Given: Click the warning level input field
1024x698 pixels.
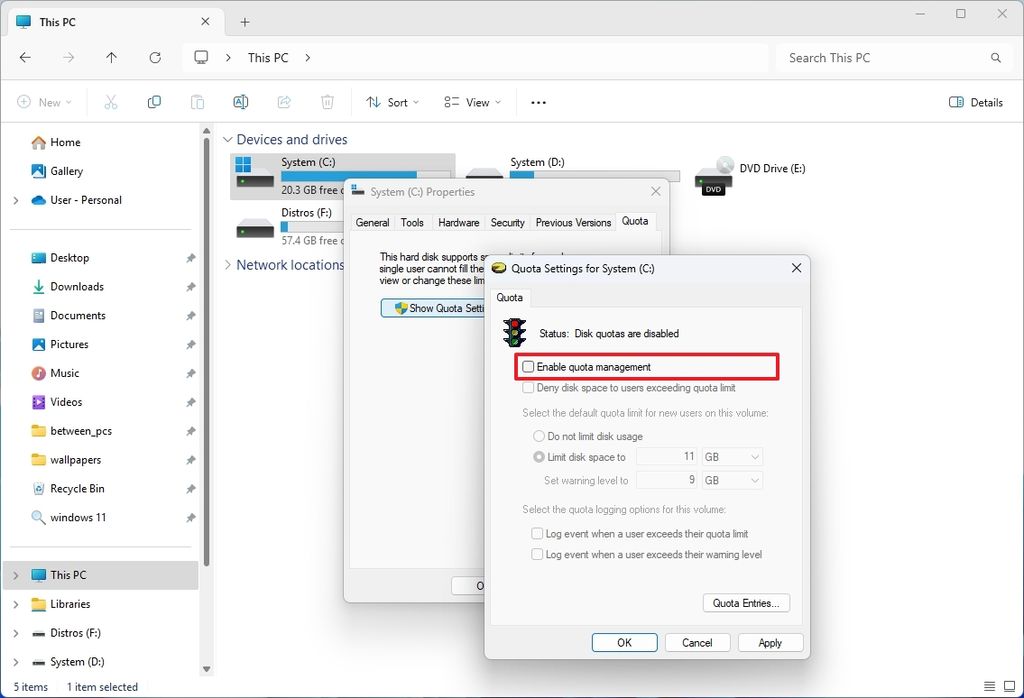Looking at the screenshot, I should coord(666,480).
